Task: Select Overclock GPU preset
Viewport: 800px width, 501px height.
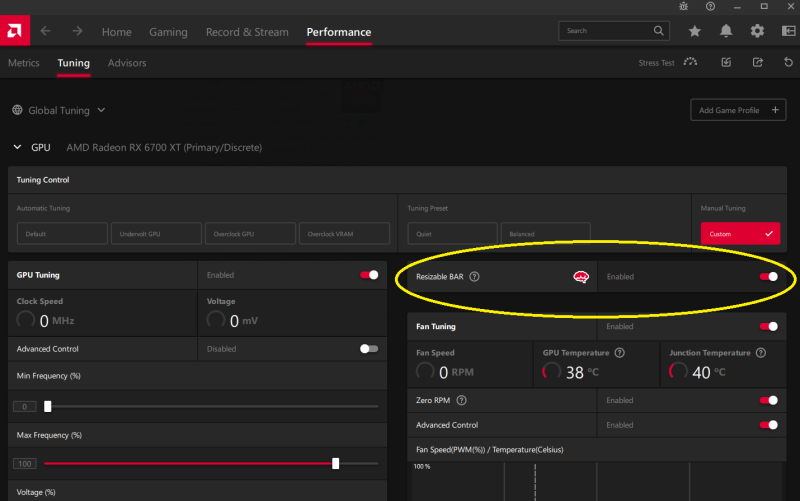Action: click(250, 234)
